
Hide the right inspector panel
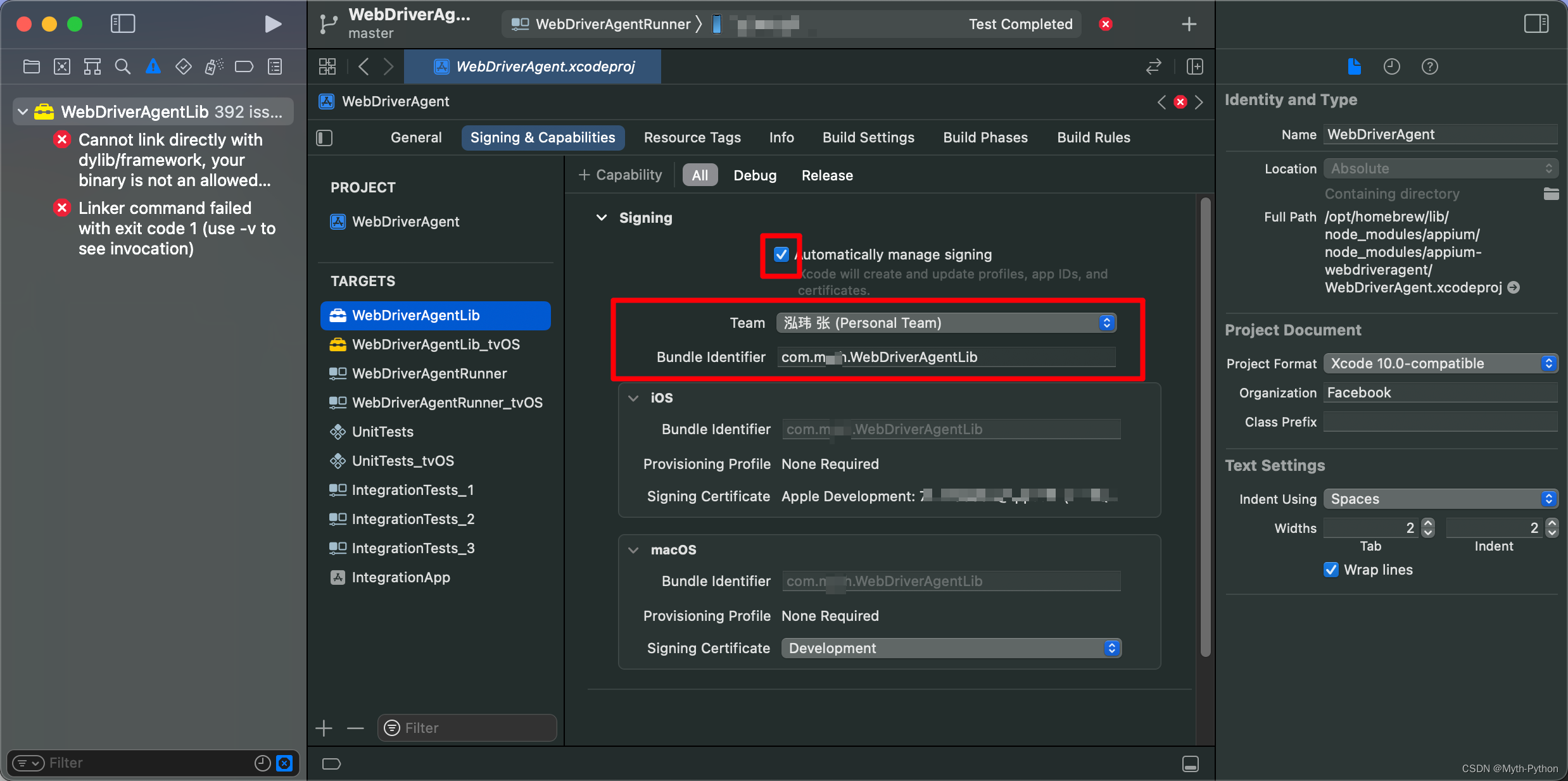click(1536, 24)
